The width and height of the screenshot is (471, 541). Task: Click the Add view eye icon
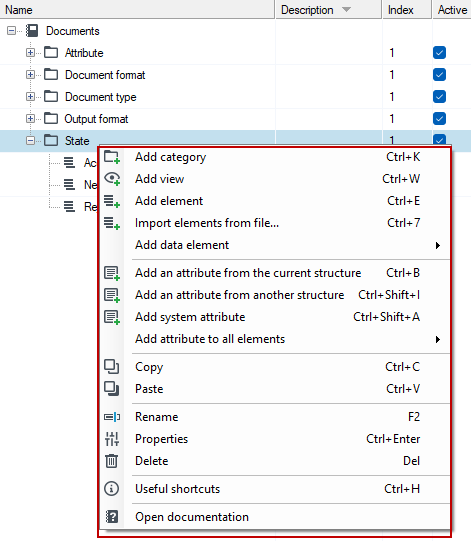point(112,179)
